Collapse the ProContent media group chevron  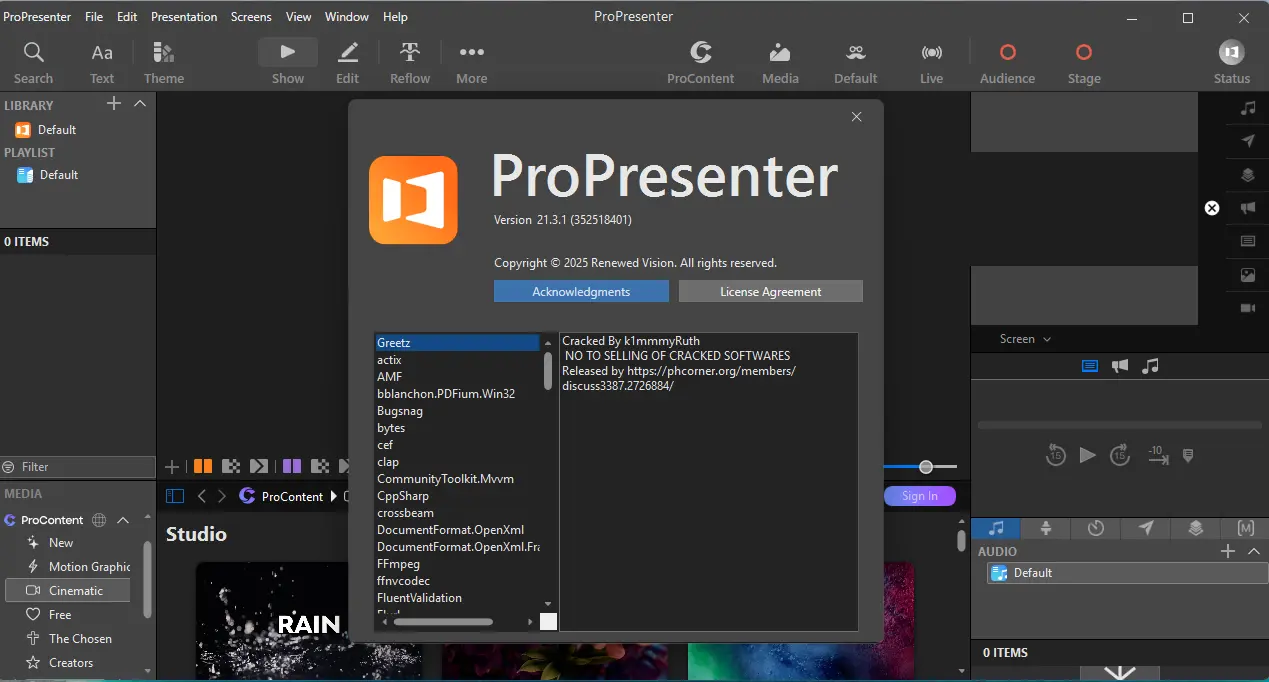(x=123, y=520)
